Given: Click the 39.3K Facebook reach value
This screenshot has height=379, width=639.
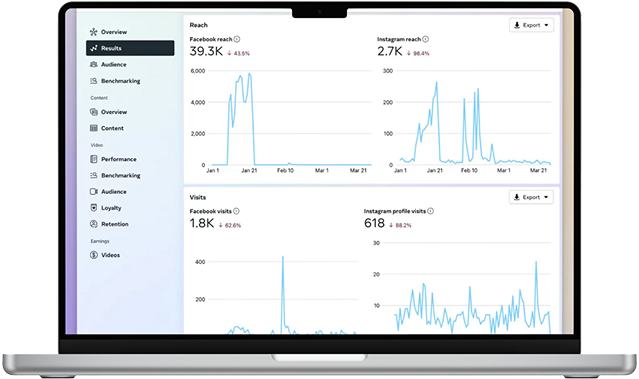Looking at the screenshot, I should [x=206, y=51].
